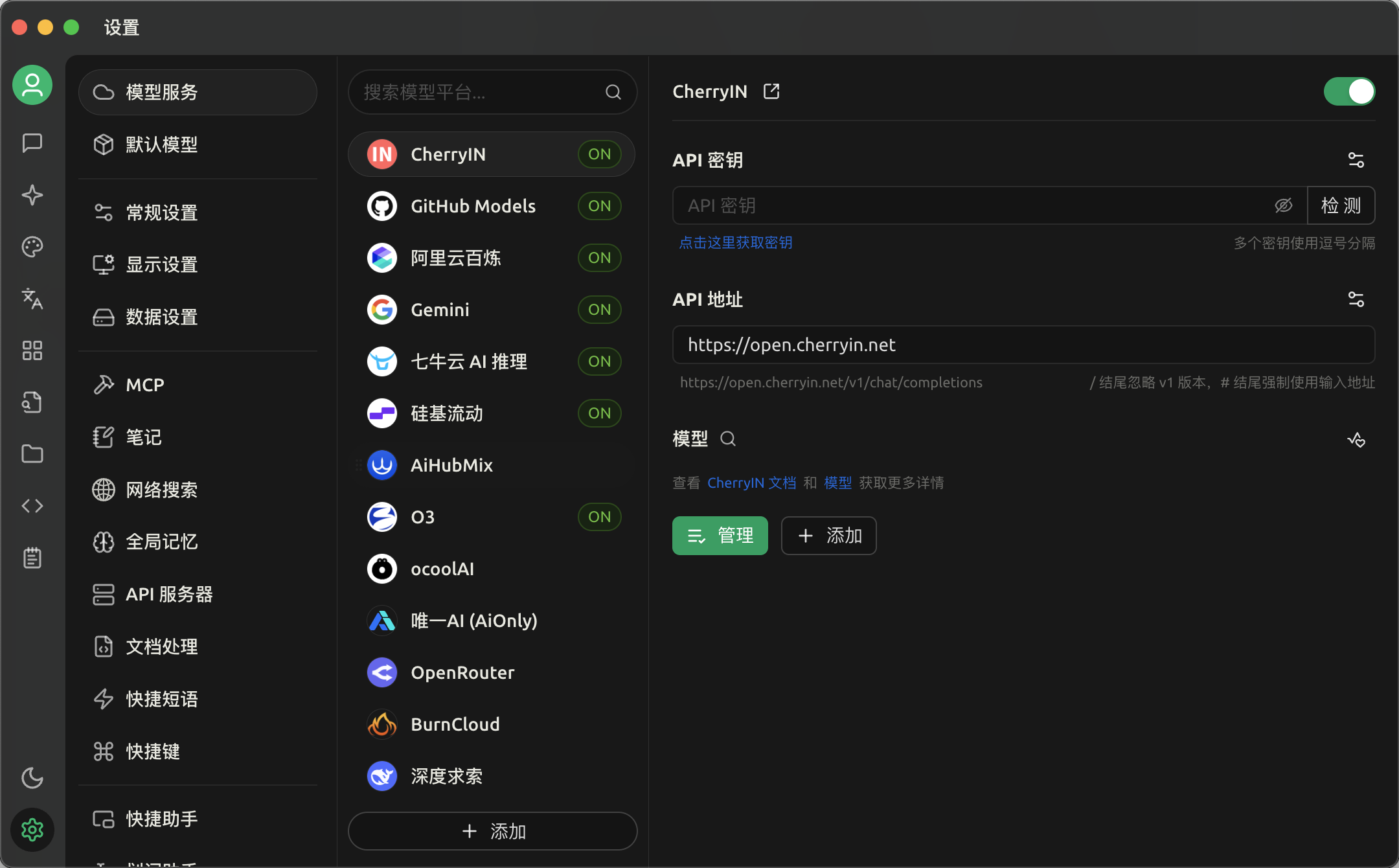Turn off the CherryIN provider switch

pos(1349,91)
